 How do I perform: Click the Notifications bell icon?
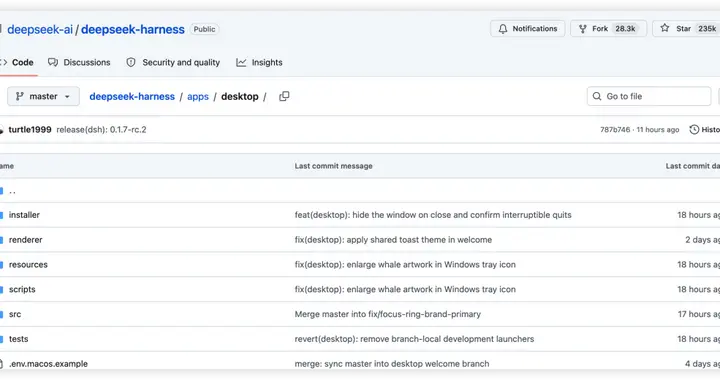503,29
